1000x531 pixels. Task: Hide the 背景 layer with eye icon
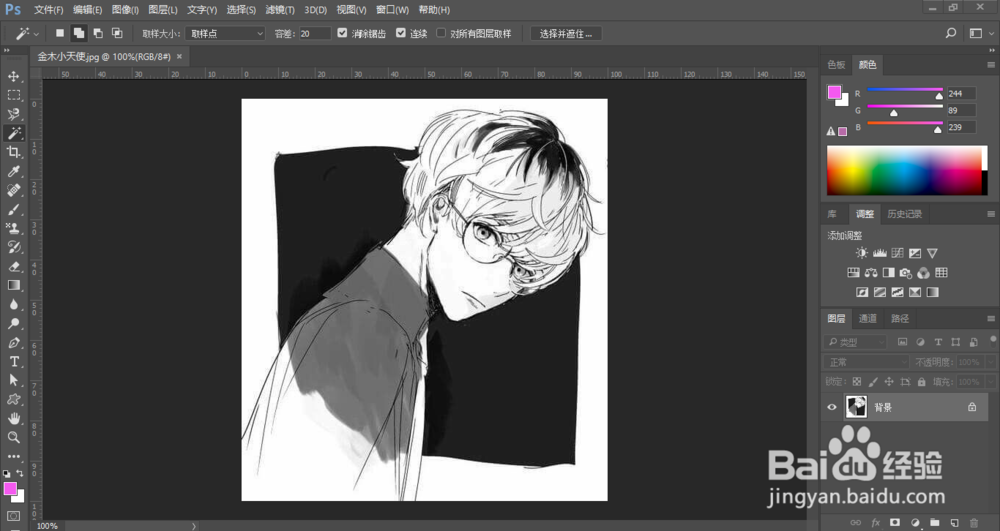(x=832, y=407)
